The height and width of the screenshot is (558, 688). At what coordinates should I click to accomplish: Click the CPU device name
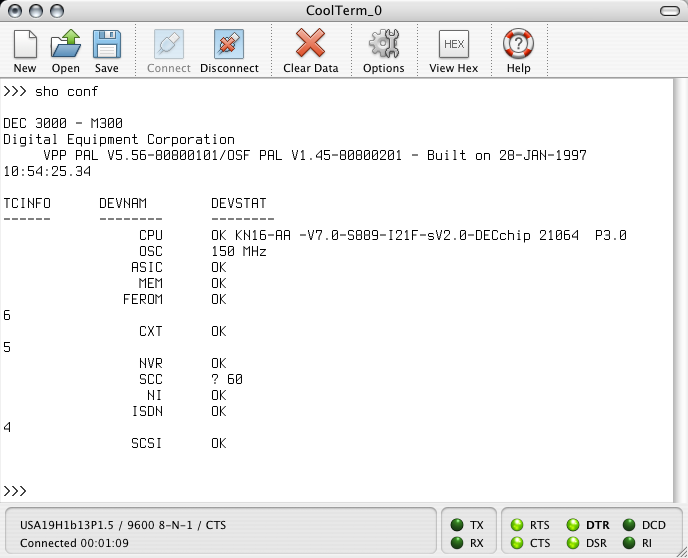click(150, 235)
